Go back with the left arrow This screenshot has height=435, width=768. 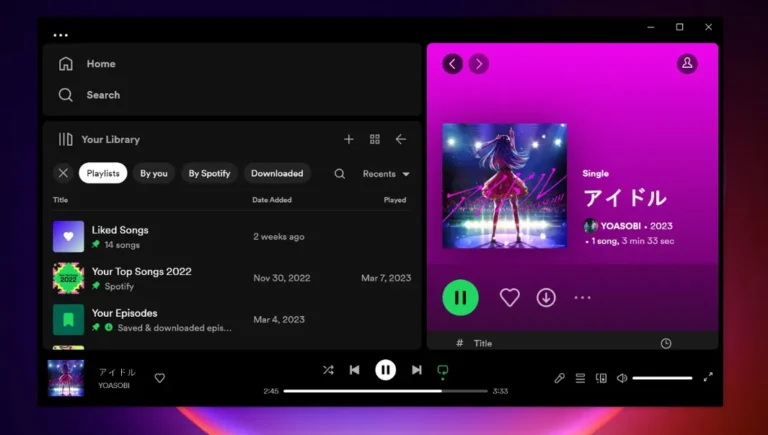pos(453,64)
